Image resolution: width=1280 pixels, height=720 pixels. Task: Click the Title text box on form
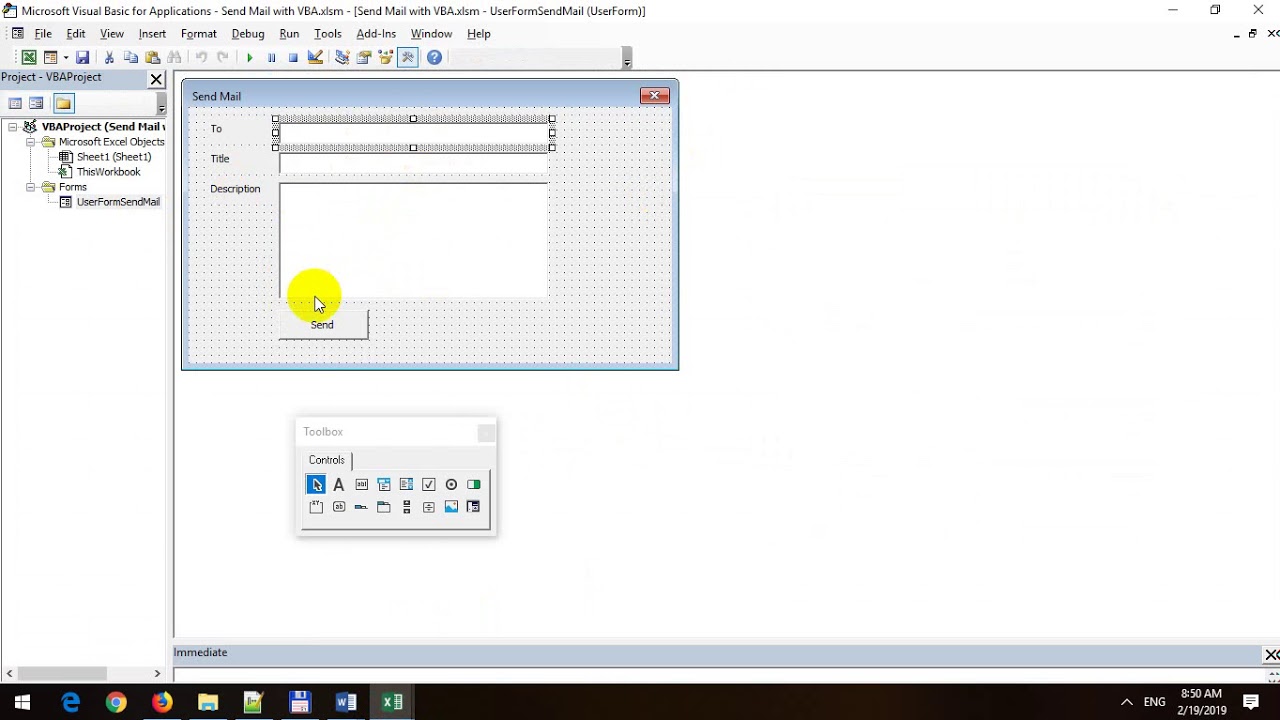point(414,164)
